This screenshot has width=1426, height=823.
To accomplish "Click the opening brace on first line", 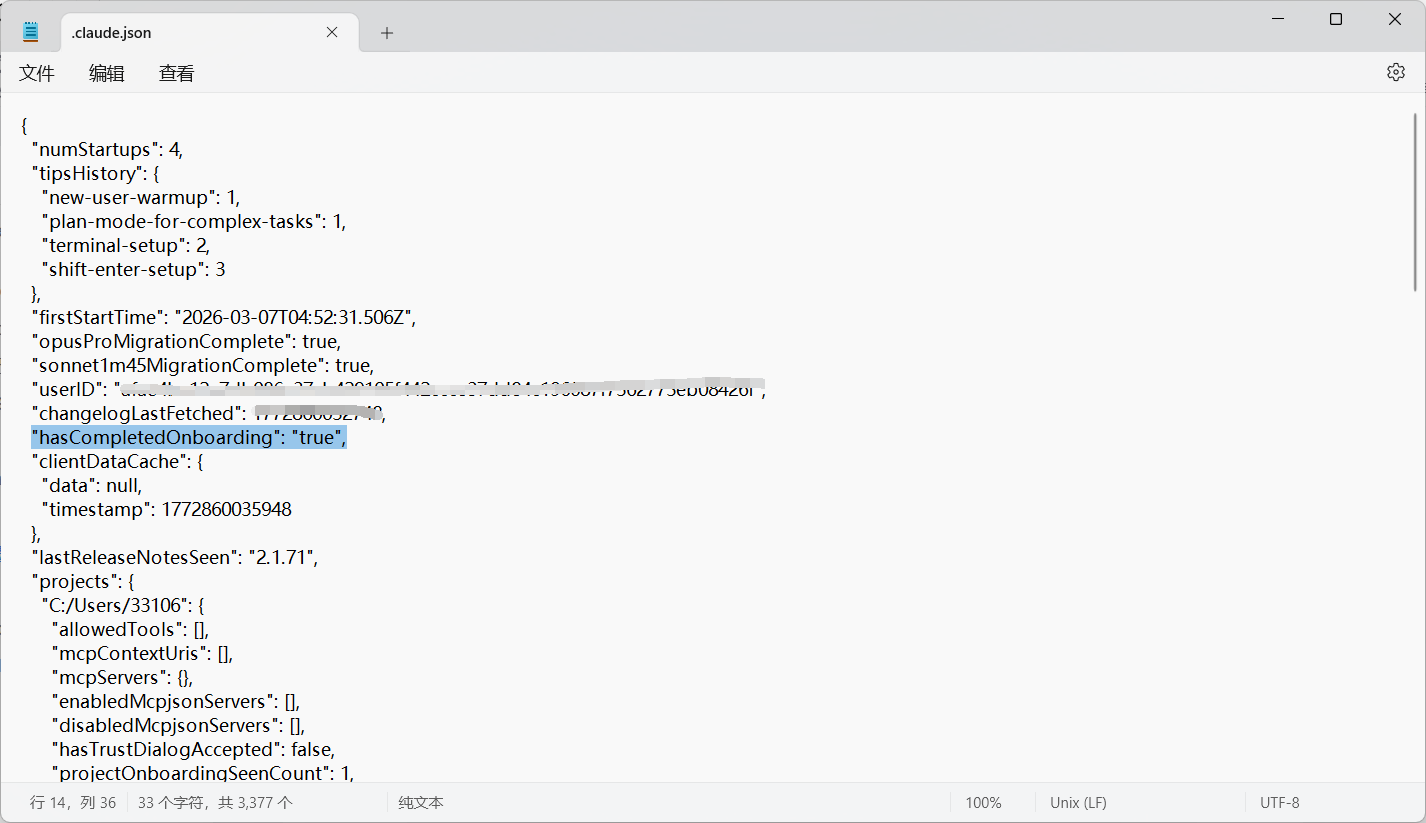I will pos(24,125).
